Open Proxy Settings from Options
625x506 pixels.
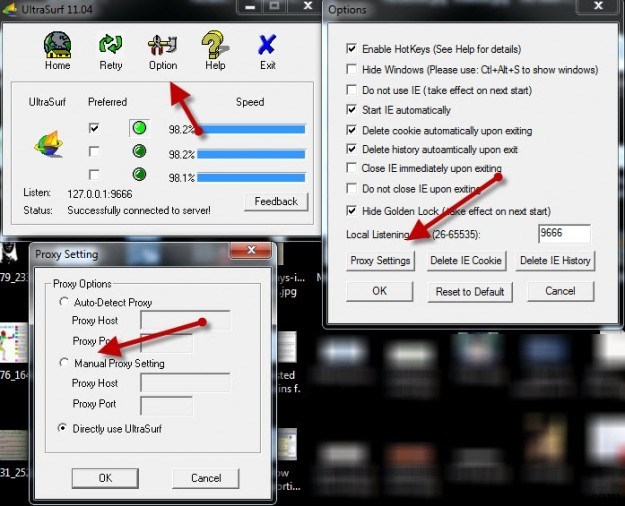click(380, 261)
